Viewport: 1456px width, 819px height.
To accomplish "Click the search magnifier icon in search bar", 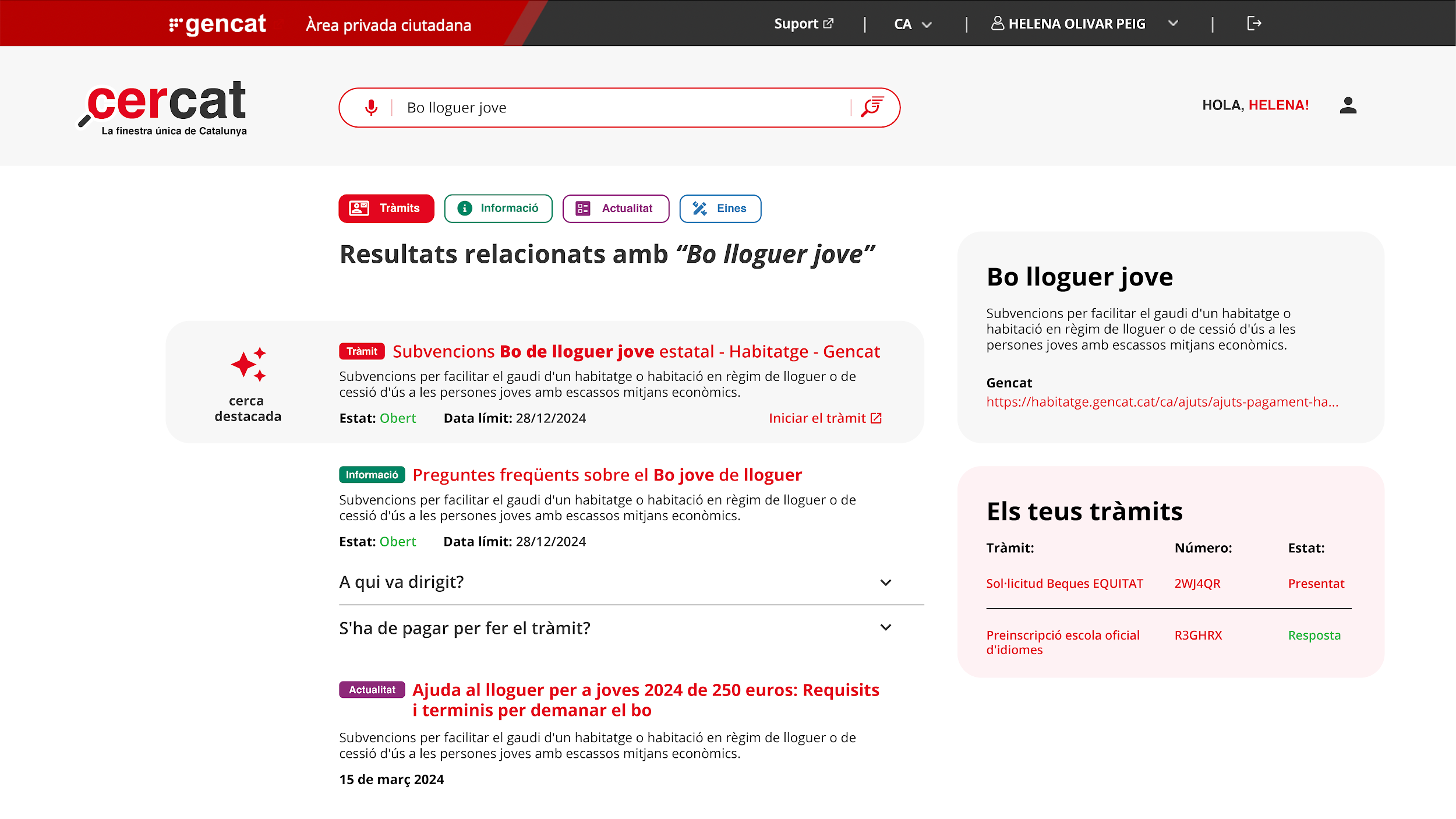I will 872,107.
